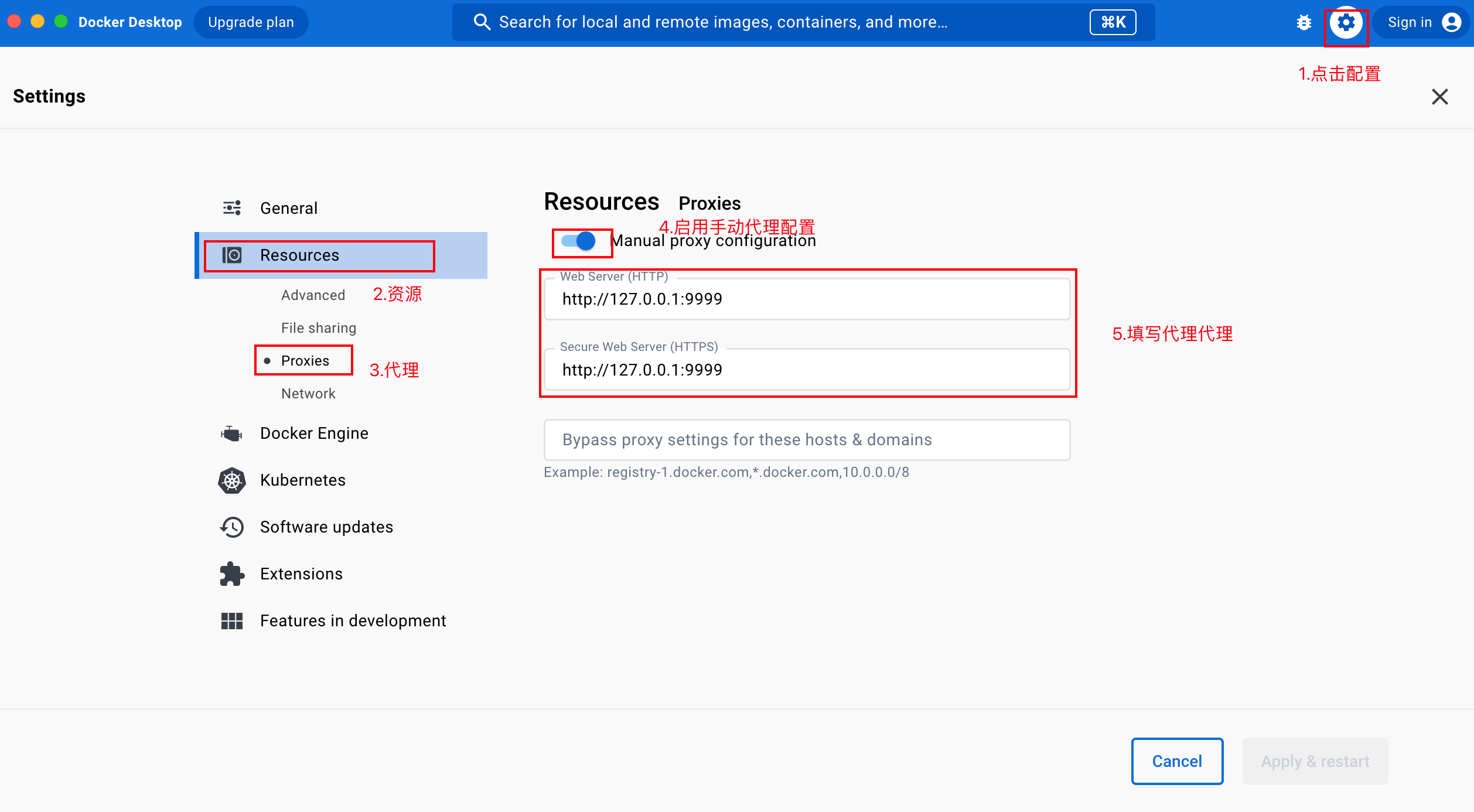Go to Kubernetes settings
Viewport: 1474px width, 812px height.
(341, 480)
